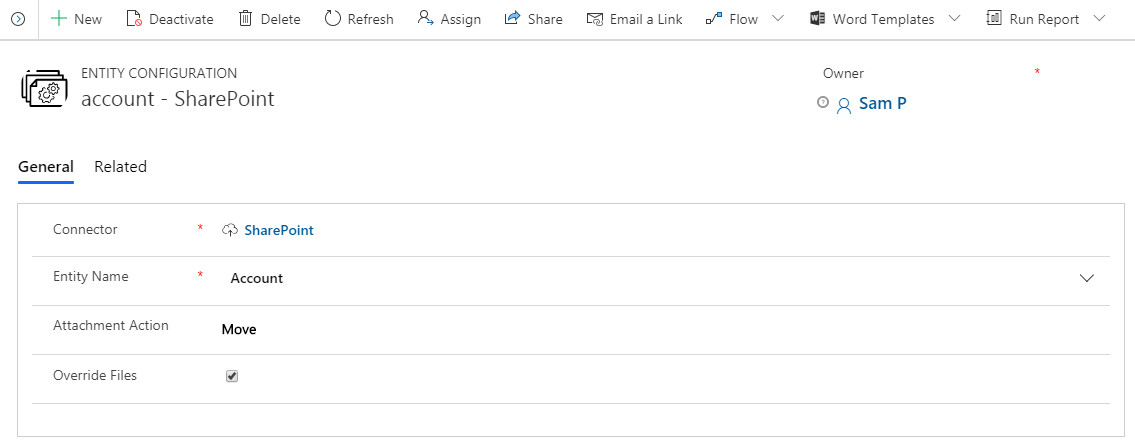Click the Refresh circular arrow icon
Viewport: 1135px width, 448px height.
pos(332,19)
